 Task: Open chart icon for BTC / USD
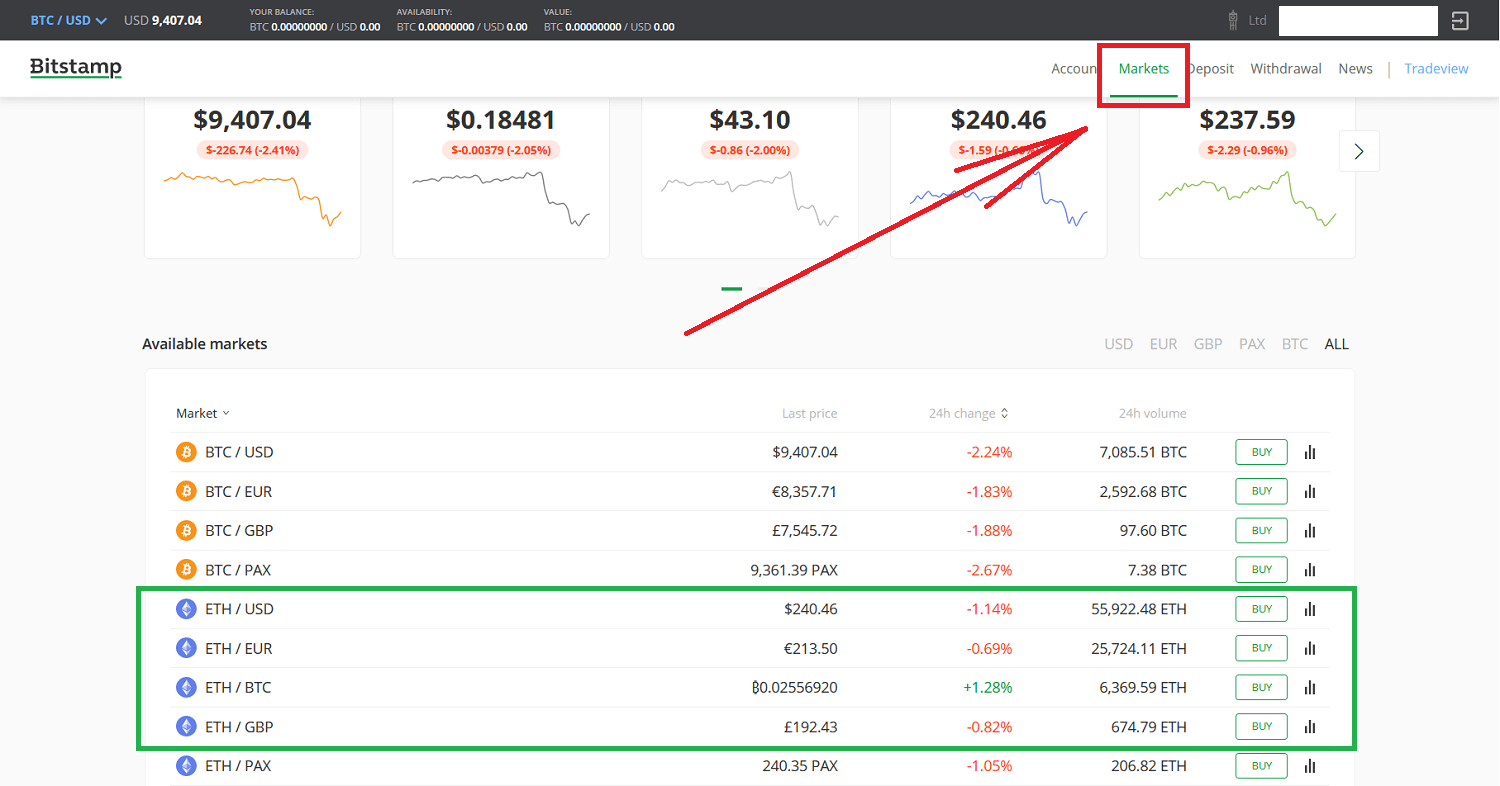(1310, 452)
